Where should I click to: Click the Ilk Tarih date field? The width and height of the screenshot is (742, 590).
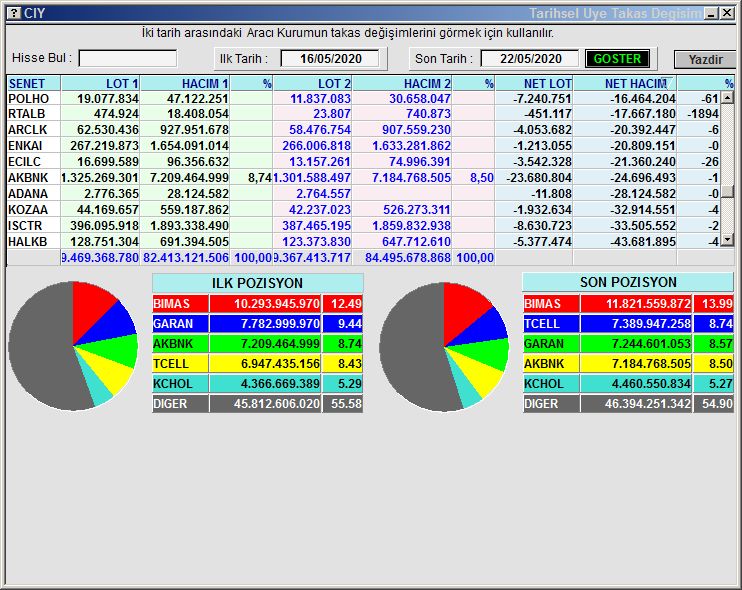tap(330, 59)
